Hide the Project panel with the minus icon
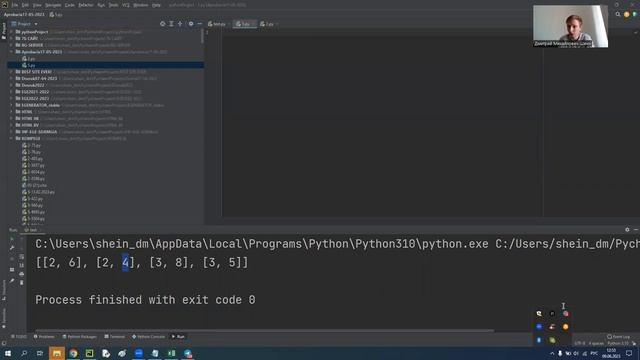The image size is (640, 360). [x=199, y=24]
